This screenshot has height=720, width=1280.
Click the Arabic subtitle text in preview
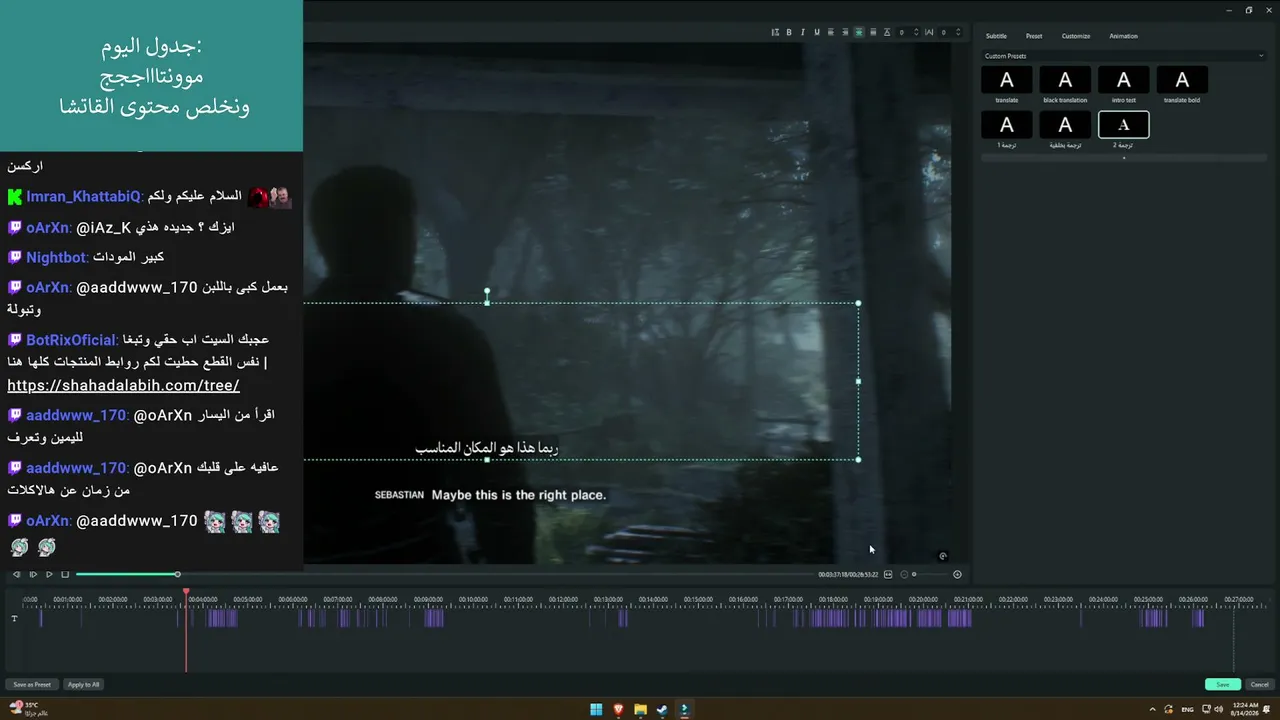pyautogui.click(x=487, y=448)
